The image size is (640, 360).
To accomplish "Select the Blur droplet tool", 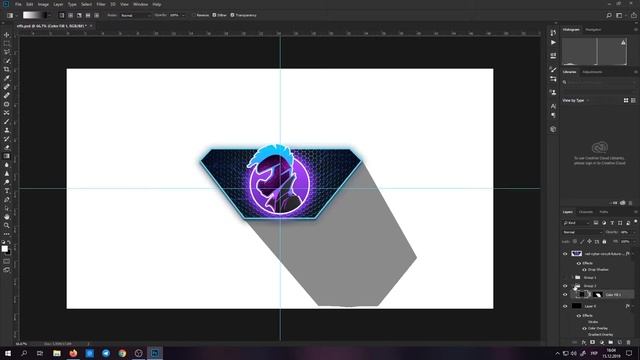I will coord(7,165).
